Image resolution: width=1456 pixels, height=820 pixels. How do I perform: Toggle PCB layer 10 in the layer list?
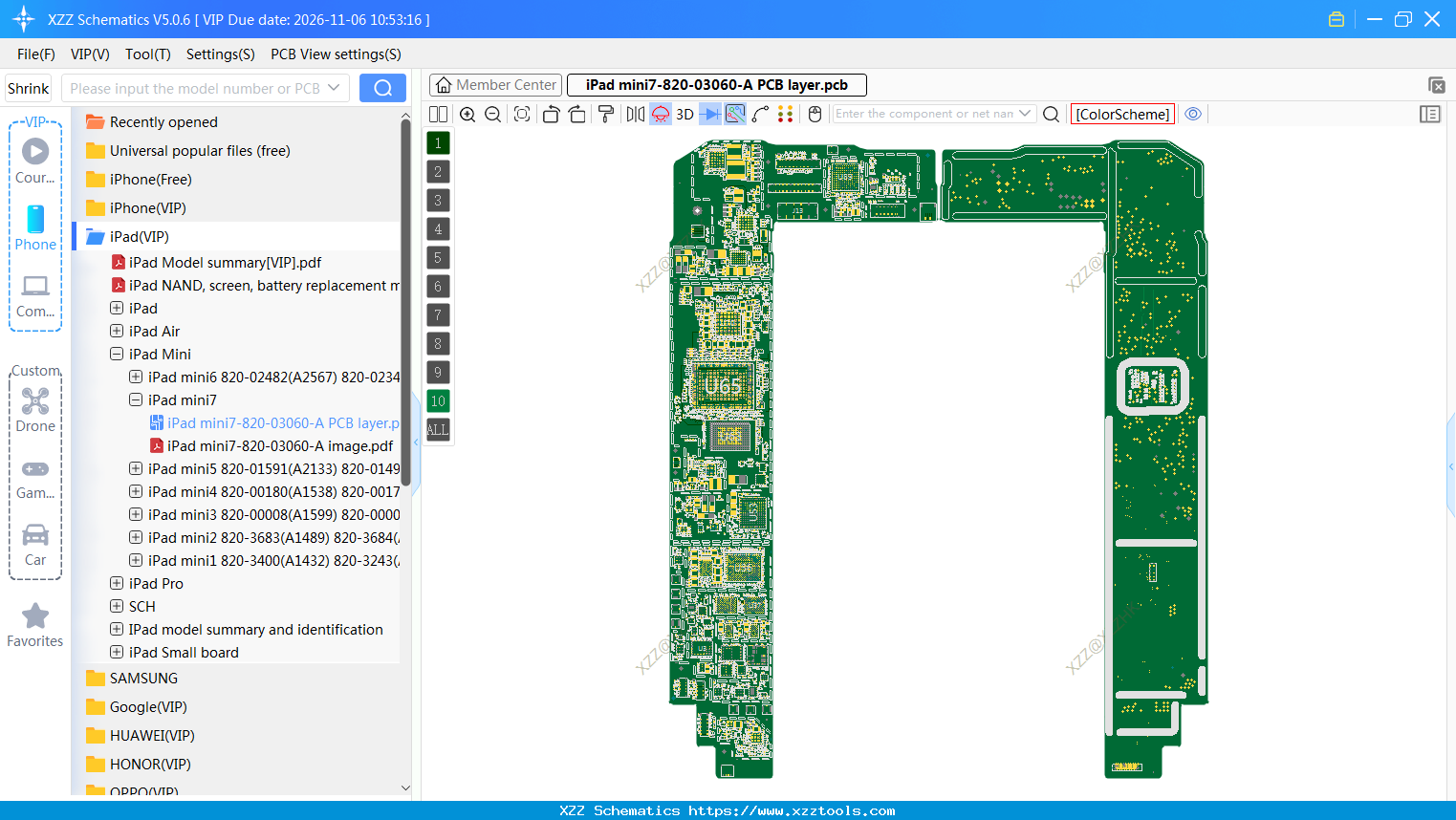(x=438, y=400)
